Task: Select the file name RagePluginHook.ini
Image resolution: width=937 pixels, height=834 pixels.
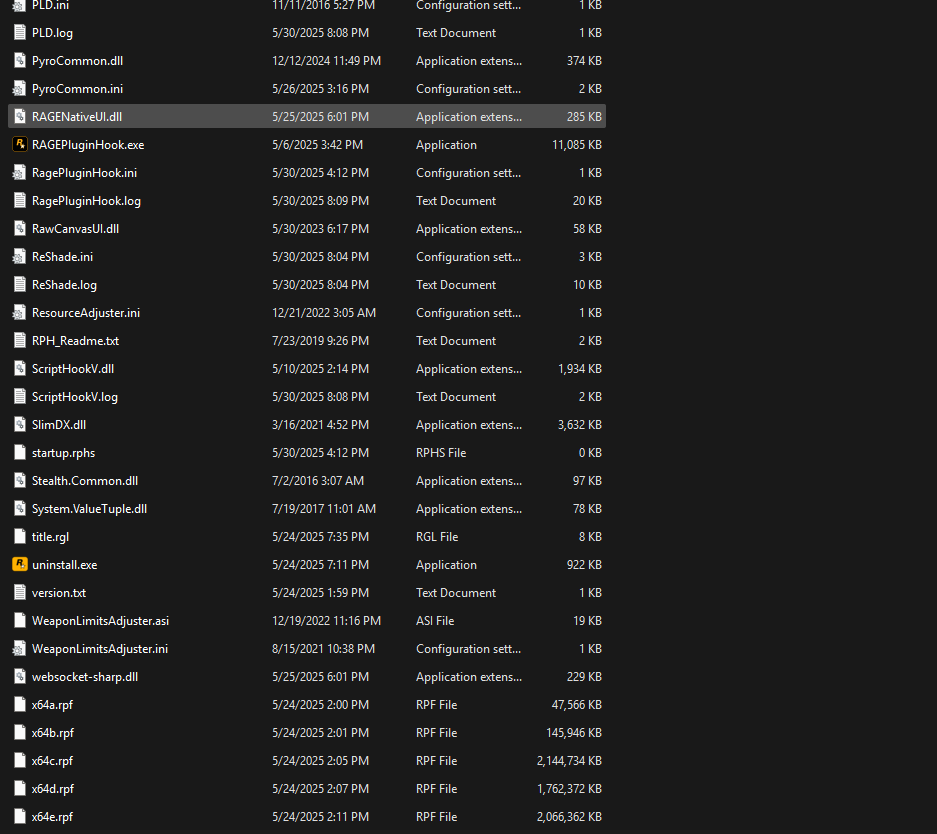Action: (84, 173)
